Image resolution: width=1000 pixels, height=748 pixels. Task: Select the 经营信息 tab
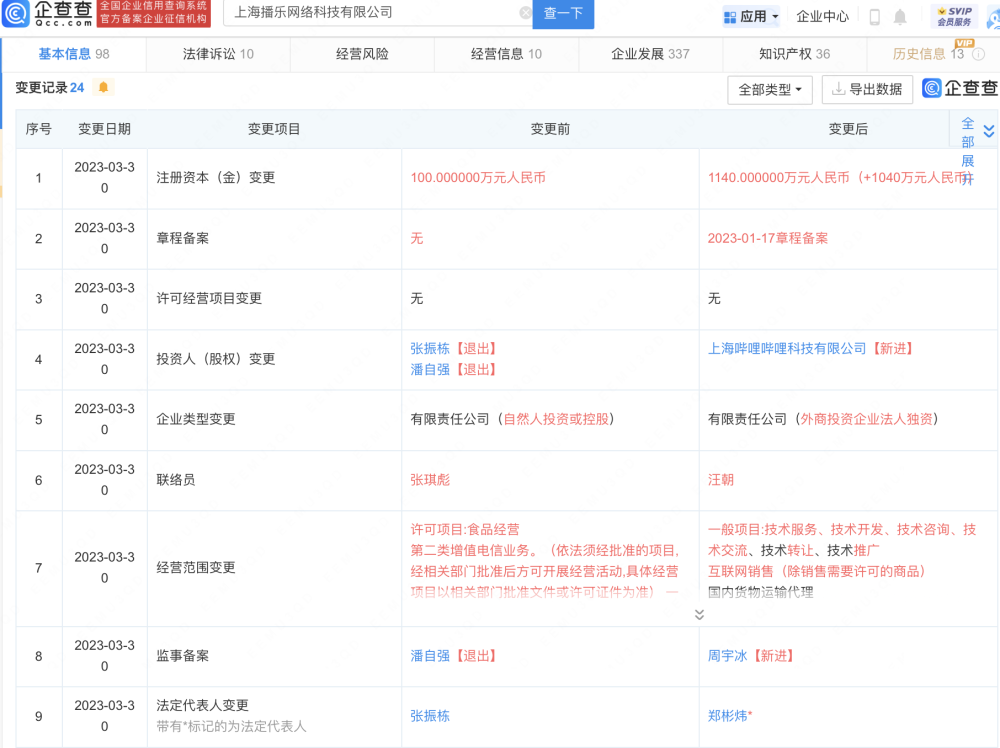click(506, 54)
